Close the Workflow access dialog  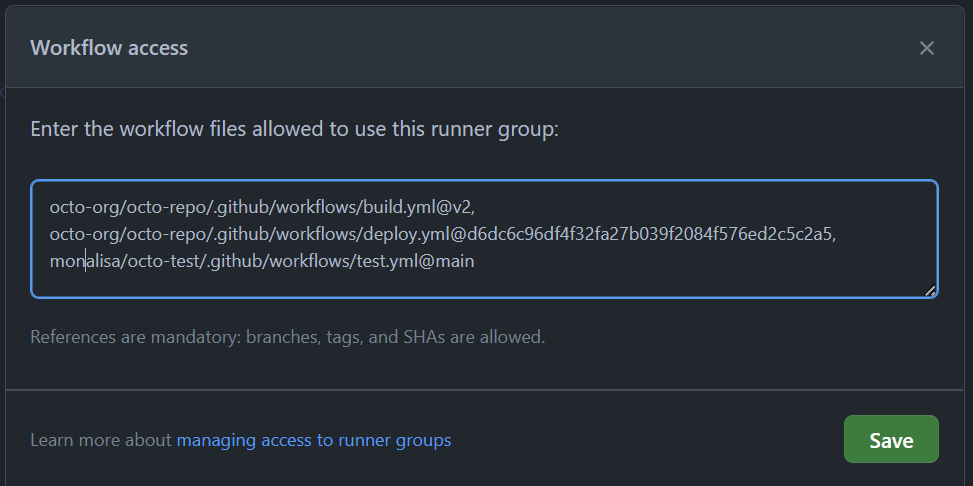pos(926,48)
